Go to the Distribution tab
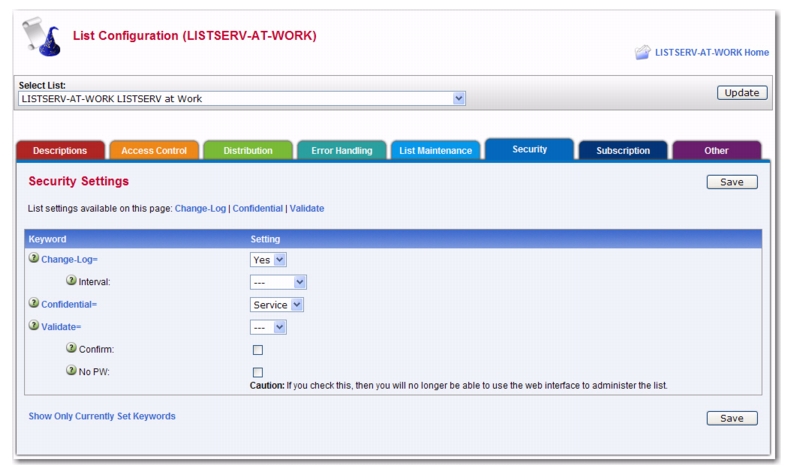This screenshot has width=788, height=475. 248,150
